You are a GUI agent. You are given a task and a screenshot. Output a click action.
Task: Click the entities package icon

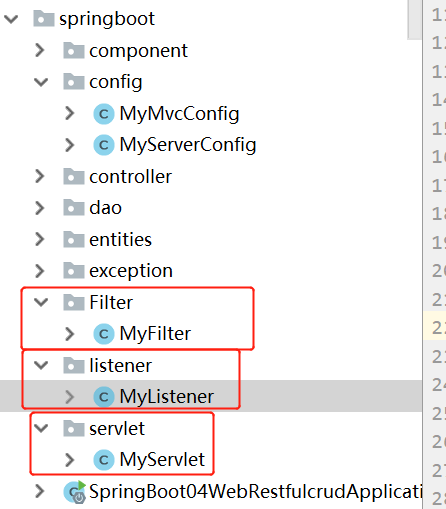74,239
